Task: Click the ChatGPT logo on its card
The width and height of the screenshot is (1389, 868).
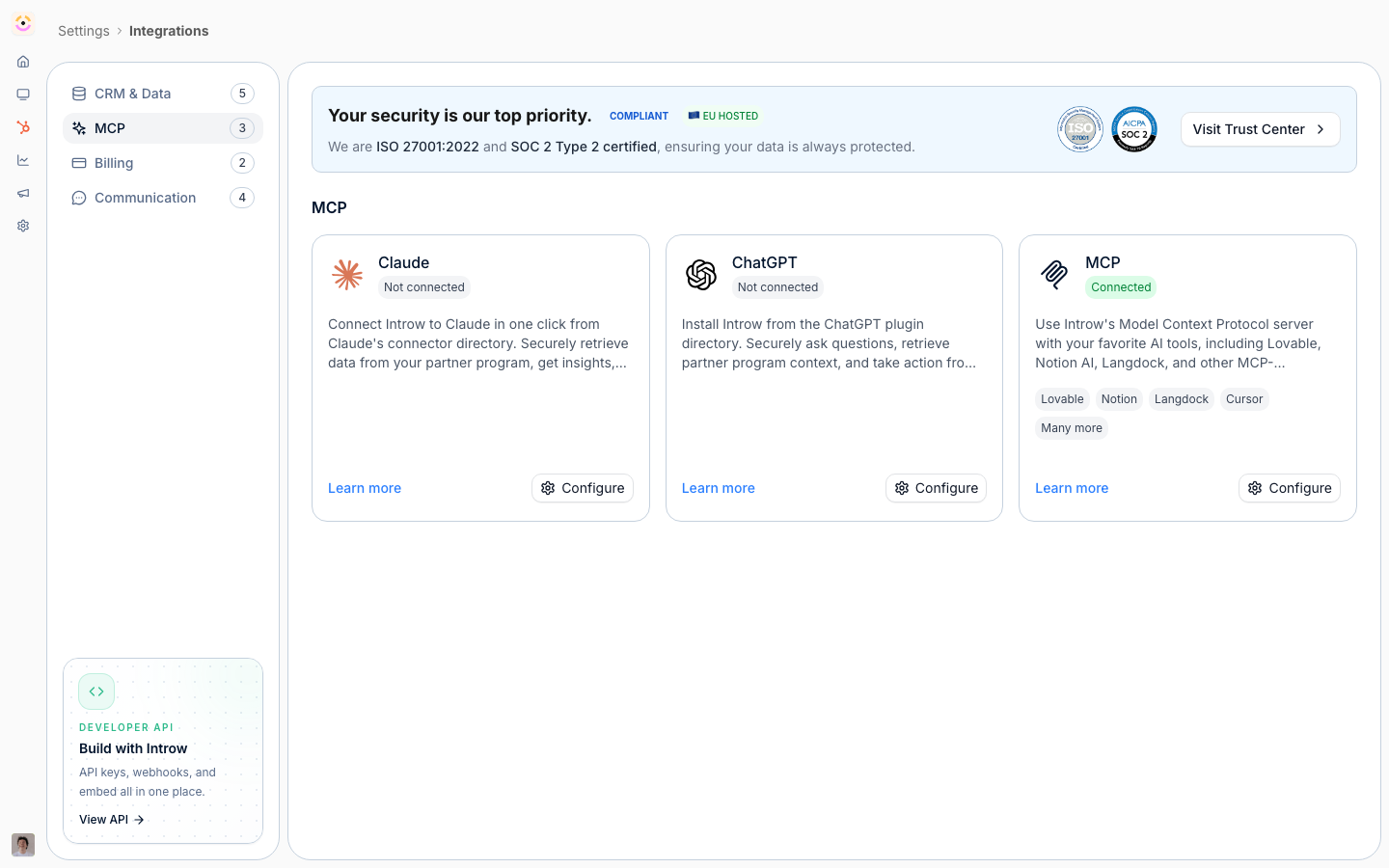Action: [x=701, y=275]
